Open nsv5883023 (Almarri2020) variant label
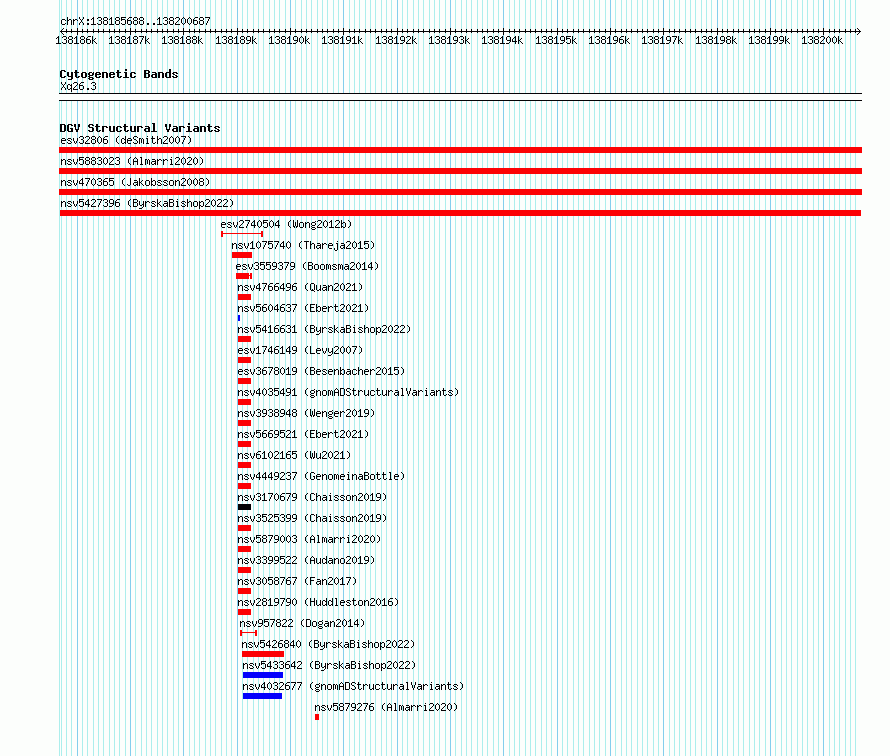 click(132, 161)
